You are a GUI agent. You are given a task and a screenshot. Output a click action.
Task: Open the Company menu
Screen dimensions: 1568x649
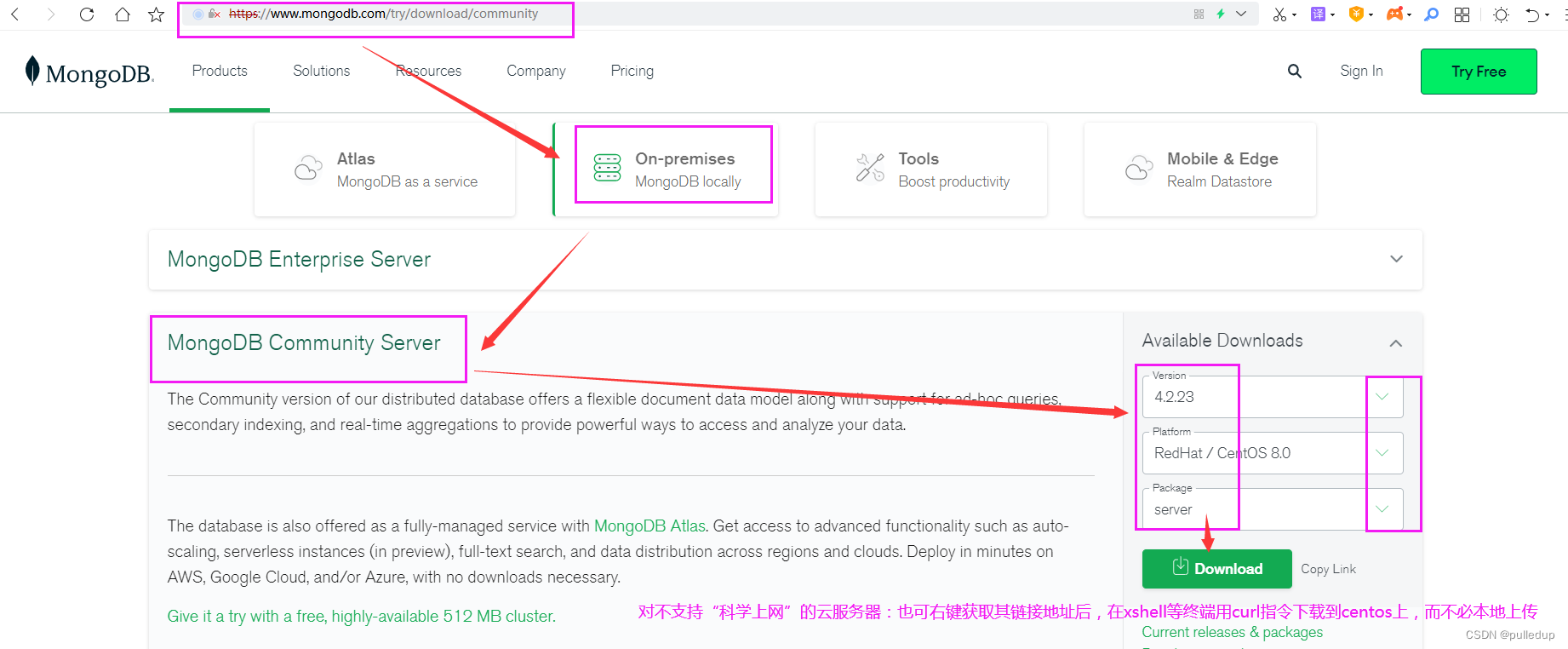(x=536, y=71)
